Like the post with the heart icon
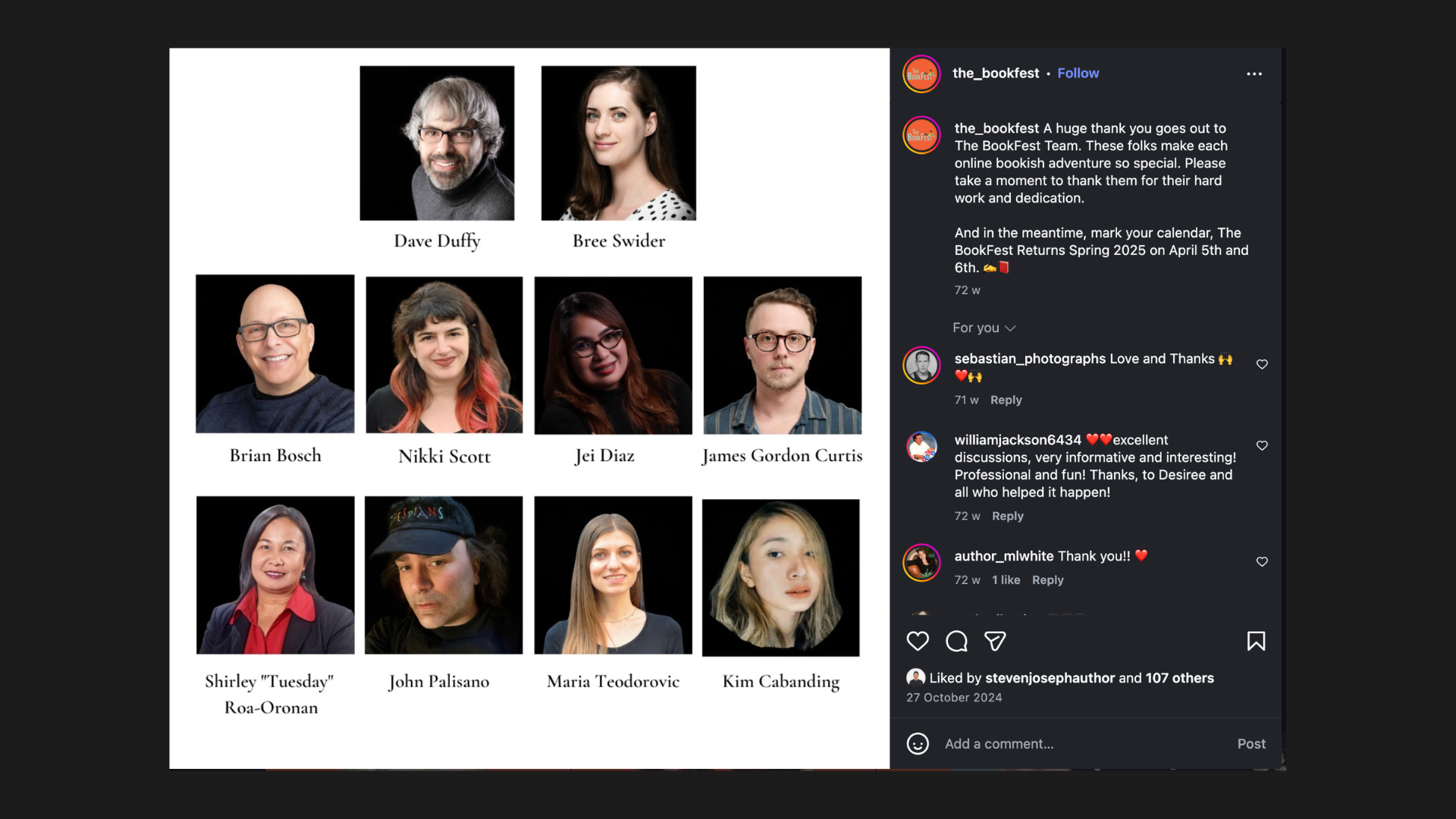The height and width of the screenshot is (819, 1456). tap(918, 641)
